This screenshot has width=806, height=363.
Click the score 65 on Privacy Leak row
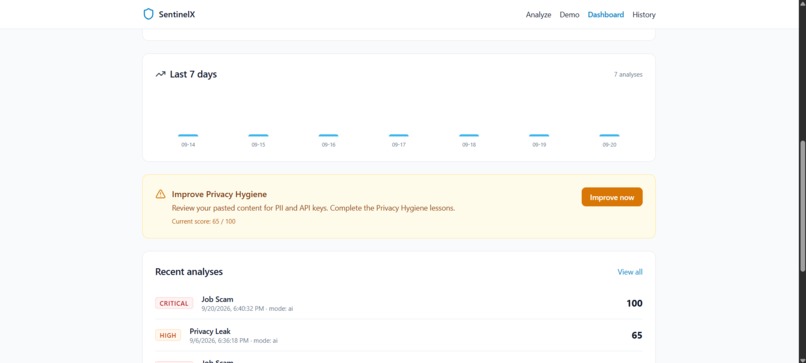pyautogui.click(x=637, y=335)
